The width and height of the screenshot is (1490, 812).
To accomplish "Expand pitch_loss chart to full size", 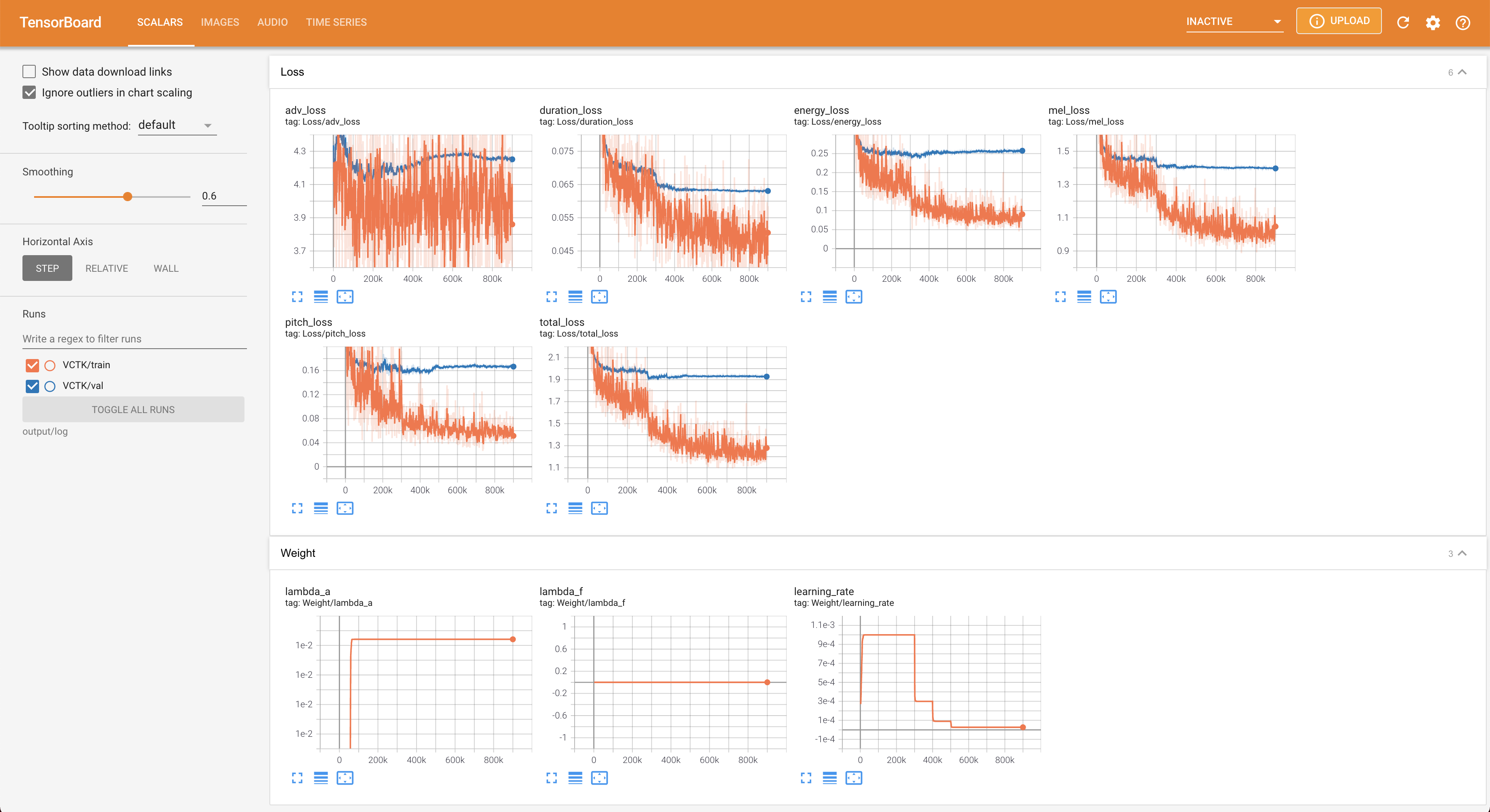I will tap(297, 508).
